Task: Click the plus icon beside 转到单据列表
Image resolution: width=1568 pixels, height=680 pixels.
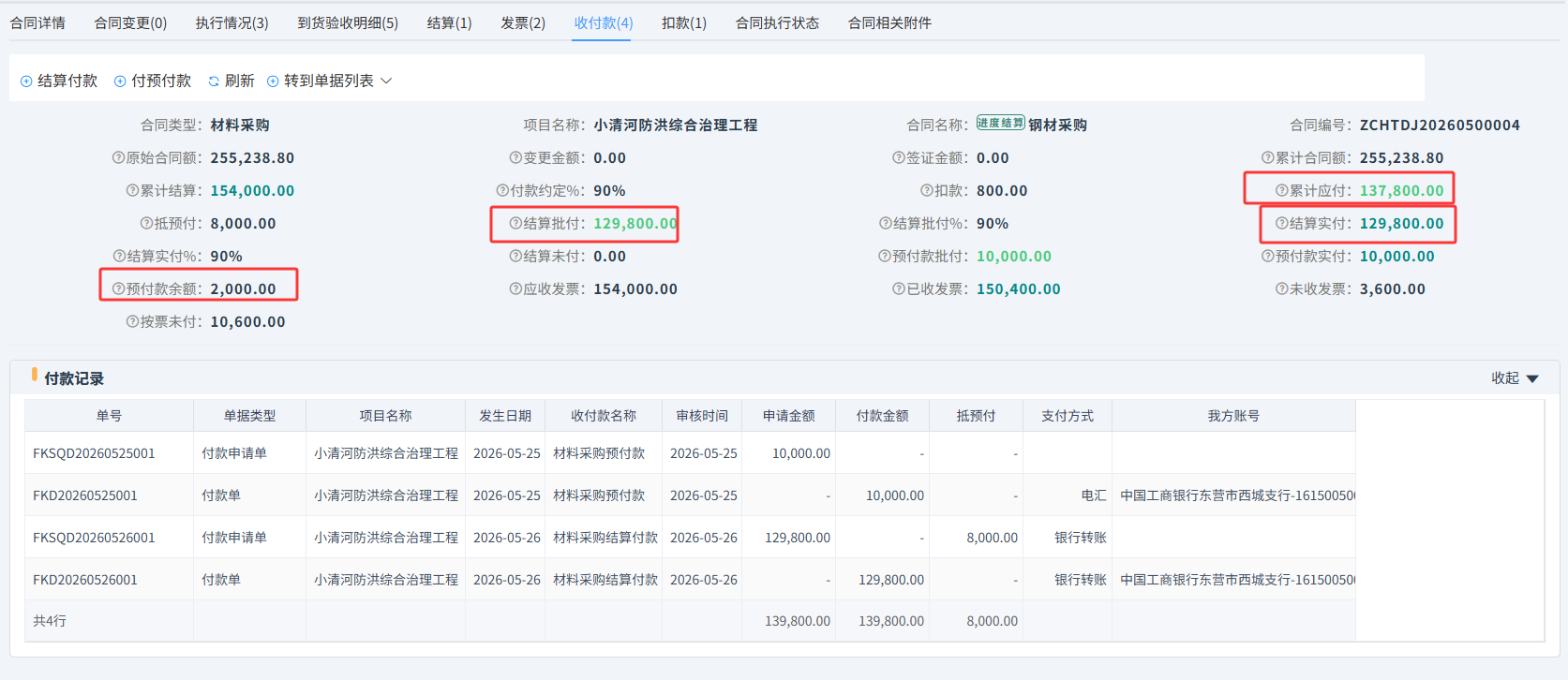Action: (x=273, y=81)
